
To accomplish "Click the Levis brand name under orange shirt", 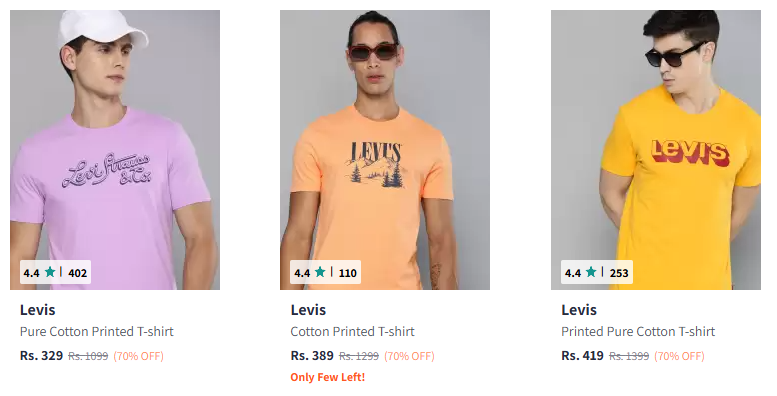I will point(308,310).
